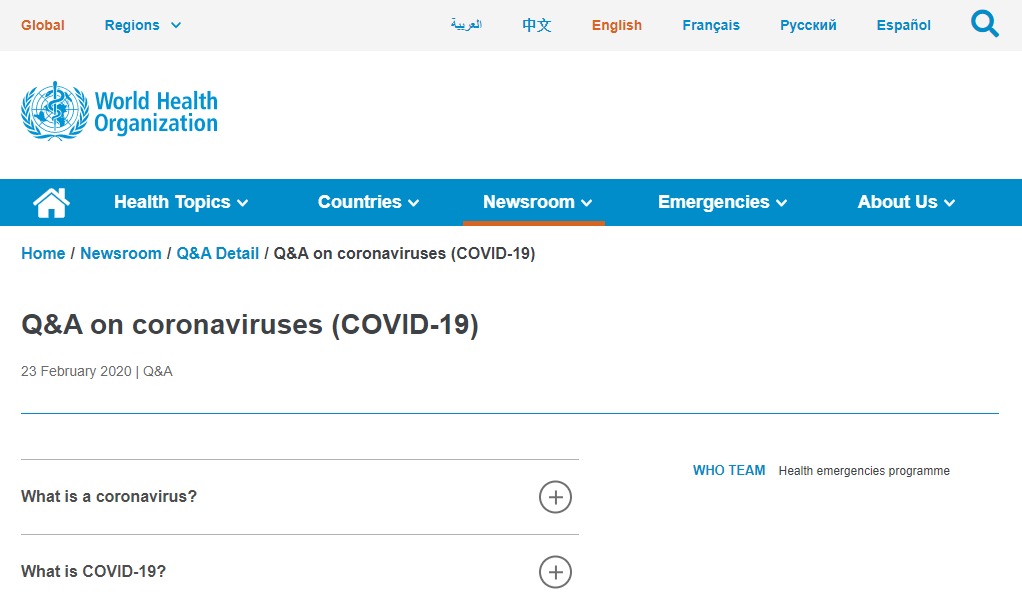Image resolution: width=1022 pixels, height=607 pixels.
Task: Open Q&A Detail breadcrumb link
Action: click(x=217, y=254)
